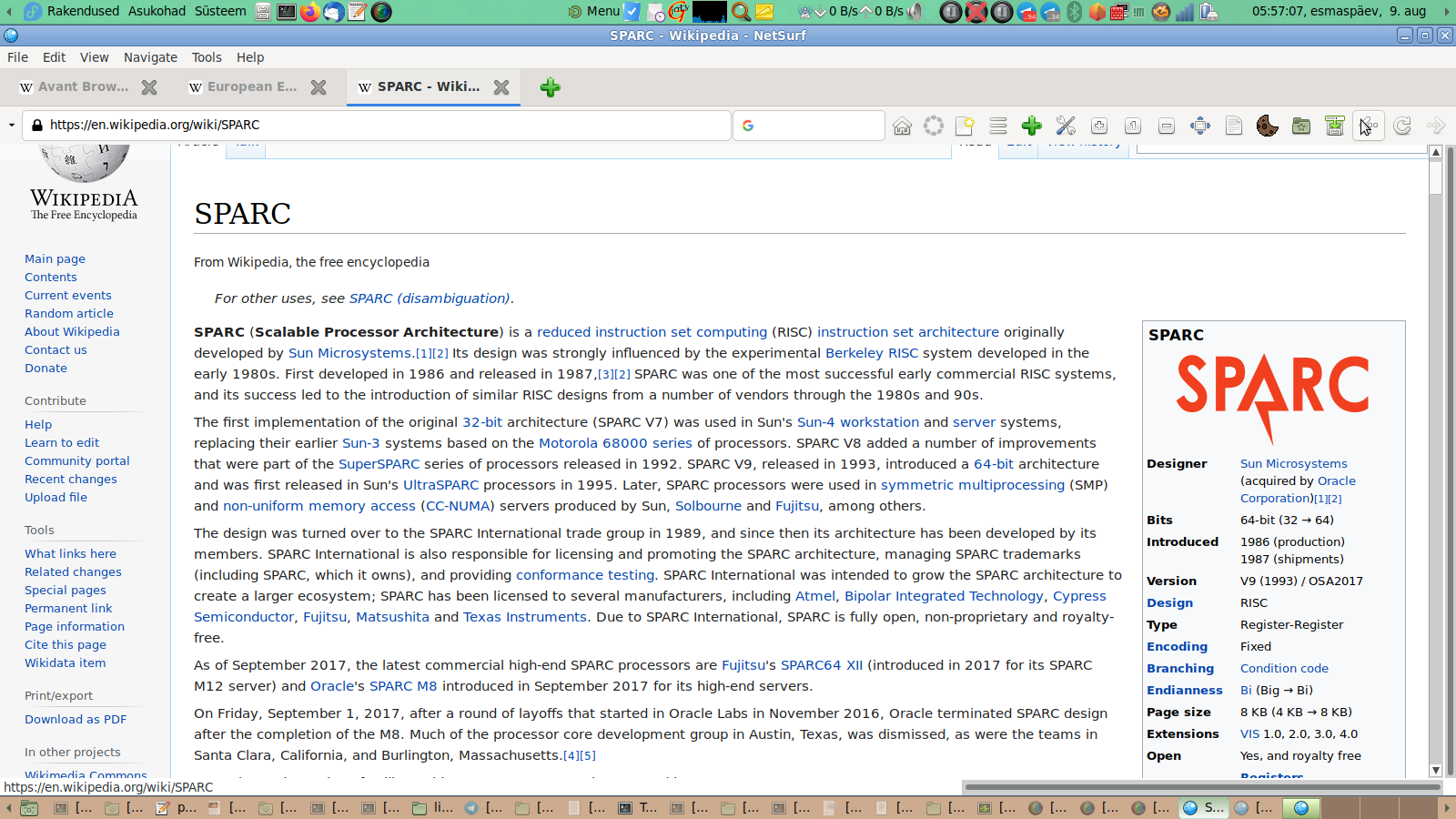Viewport: 1456px width, 819px height.
Task: Click the web search input field
Action: 817,126
